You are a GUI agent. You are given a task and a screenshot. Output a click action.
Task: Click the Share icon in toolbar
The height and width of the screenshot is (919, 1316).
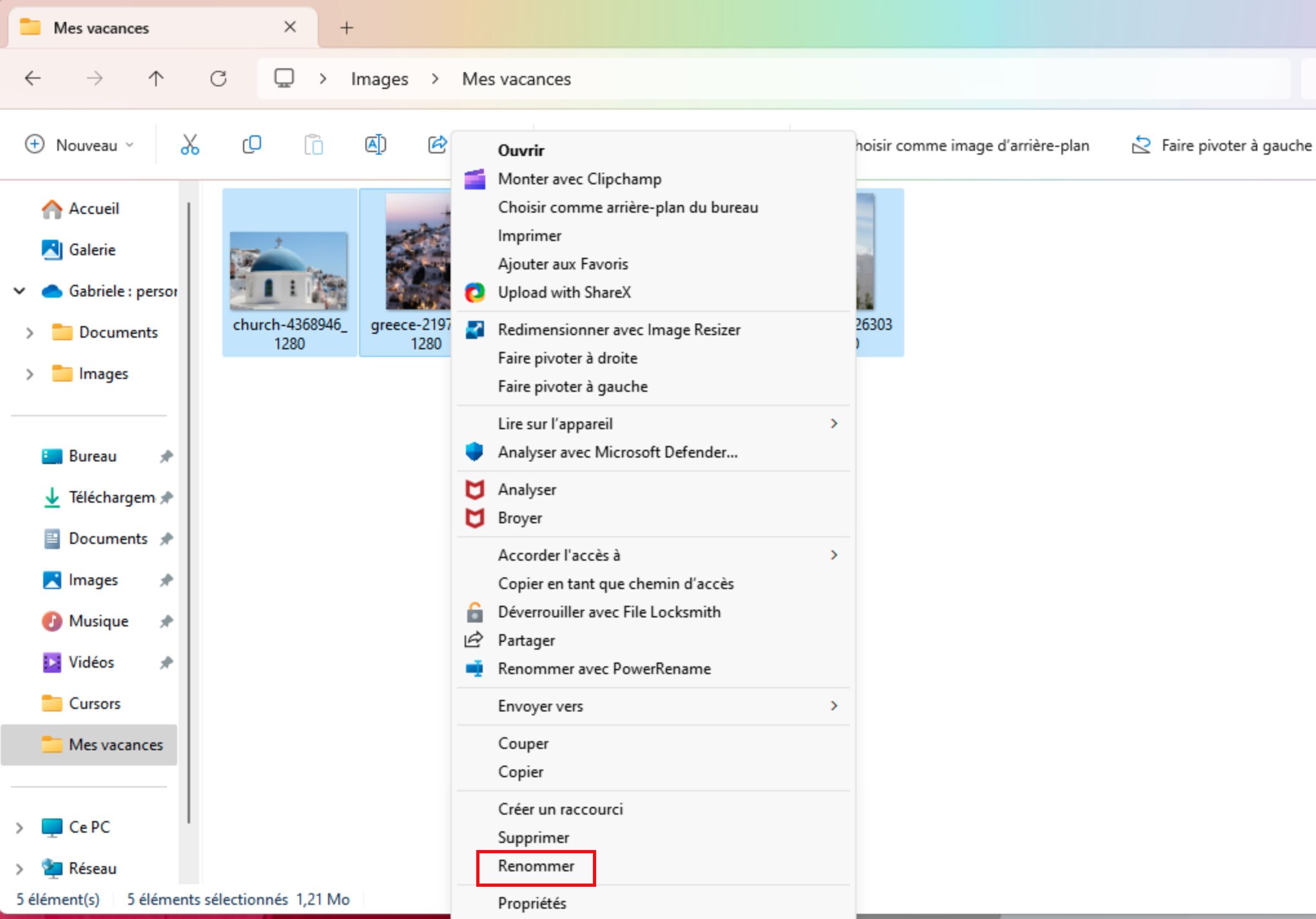(438, 145)
